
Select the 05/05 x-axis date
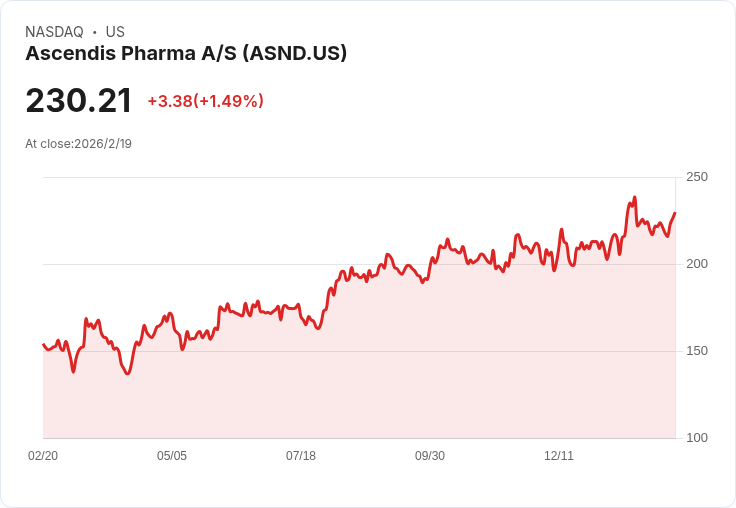pos(172,456)
